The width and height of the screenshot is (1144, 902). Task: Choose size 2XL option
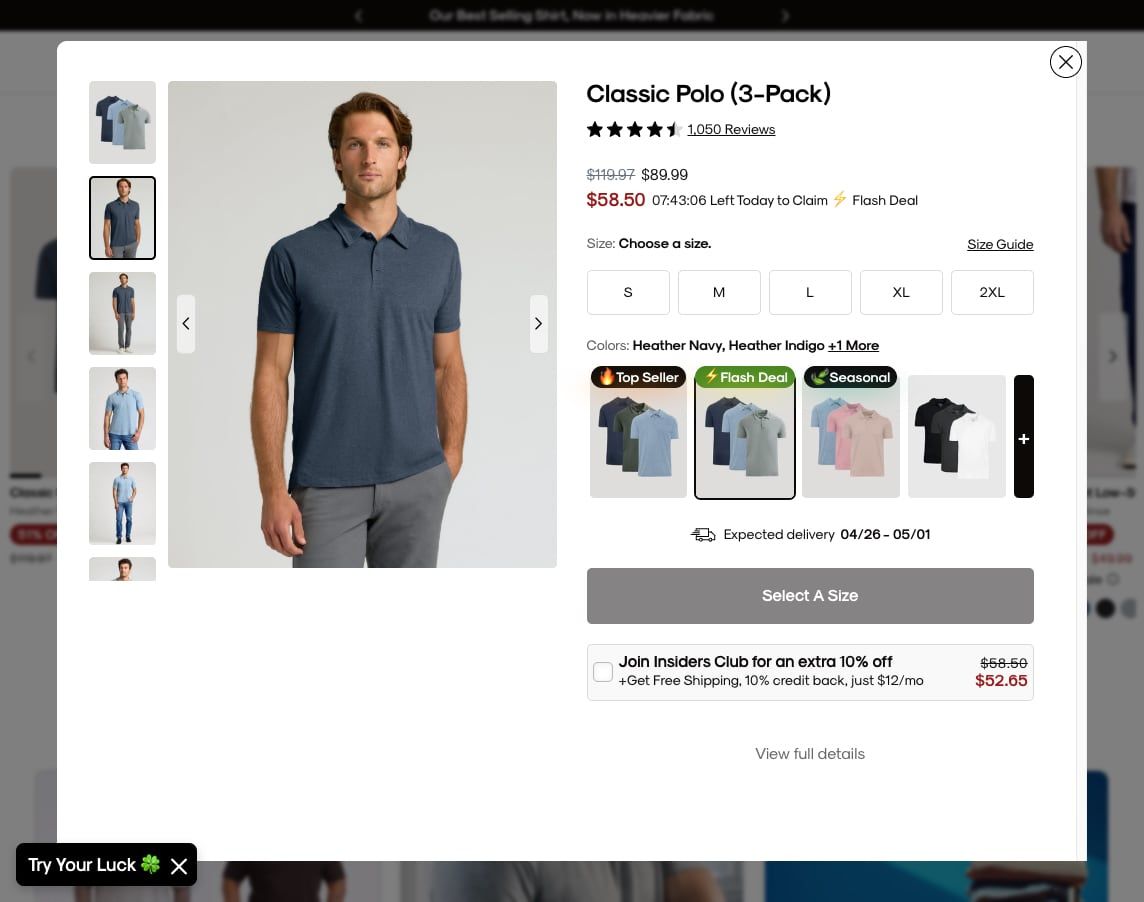(x=992, y=292)
